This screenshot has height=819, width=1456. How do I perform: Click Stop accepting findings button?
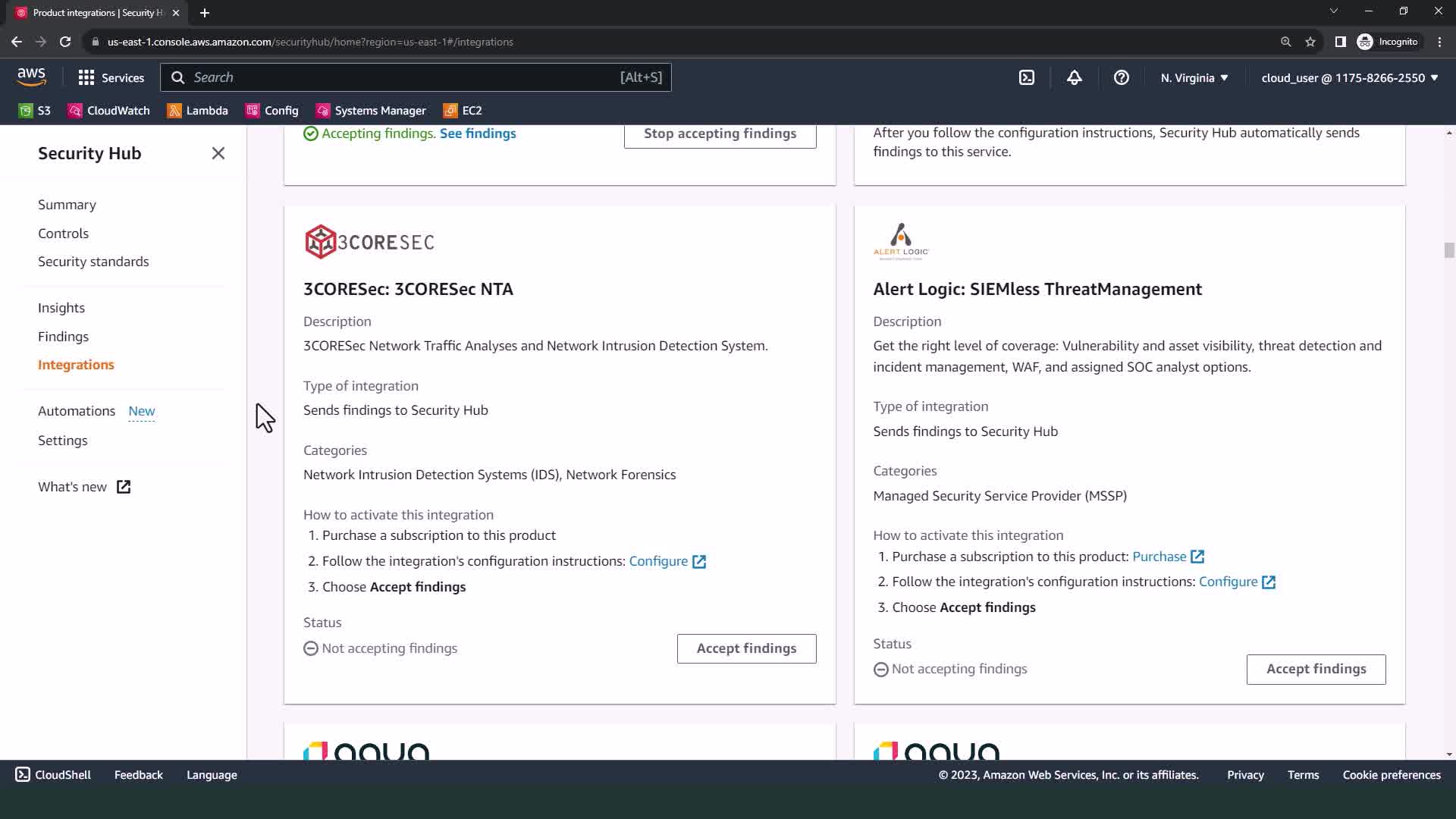pyautogui.click(x=720, y=134)
